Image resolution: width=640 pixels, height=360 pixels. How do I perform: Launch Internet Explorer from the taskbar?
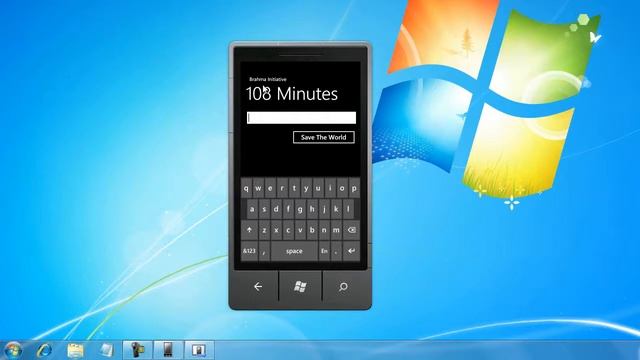point(44,350)
